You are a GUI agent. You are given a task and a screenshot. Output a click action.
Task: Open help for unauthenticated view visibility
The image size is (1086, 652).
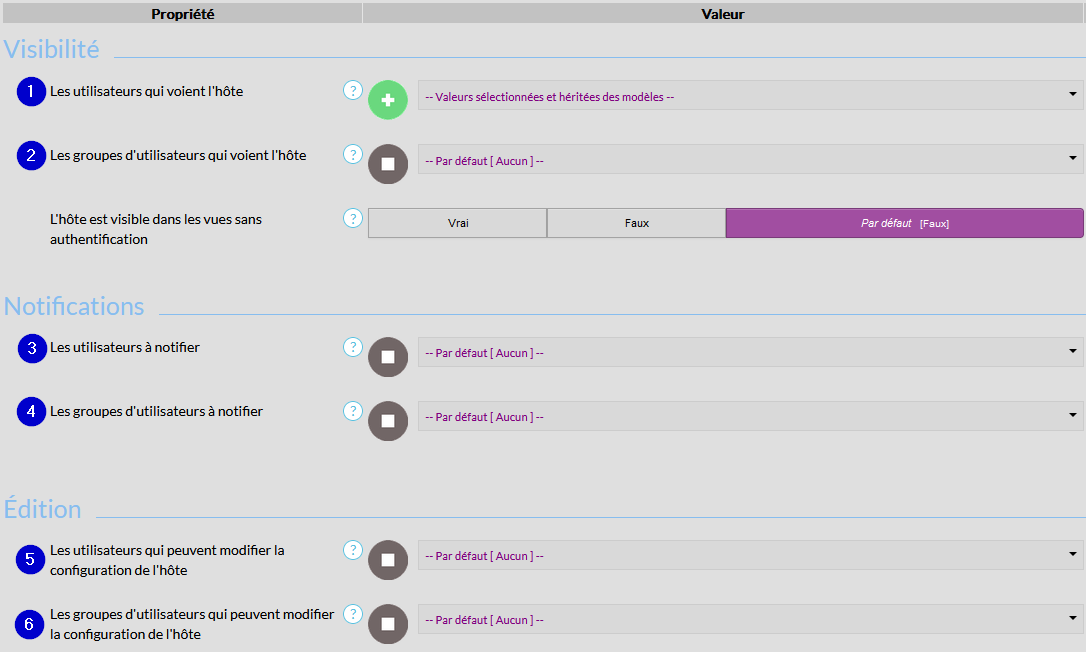coord(352,218)
